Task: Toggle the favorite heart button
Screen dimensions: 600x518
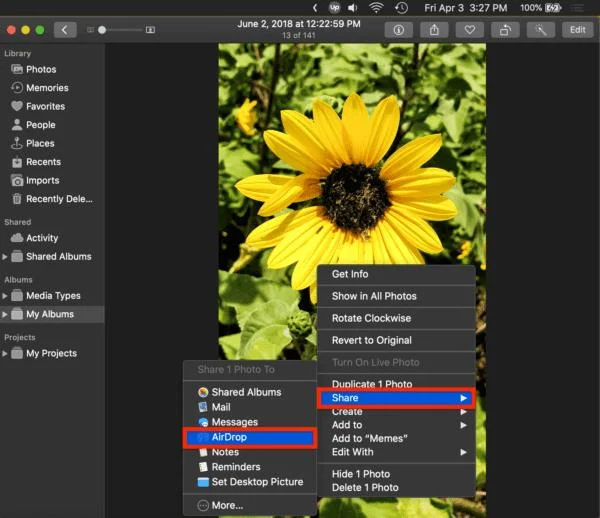Action: [x=470, y=30]
